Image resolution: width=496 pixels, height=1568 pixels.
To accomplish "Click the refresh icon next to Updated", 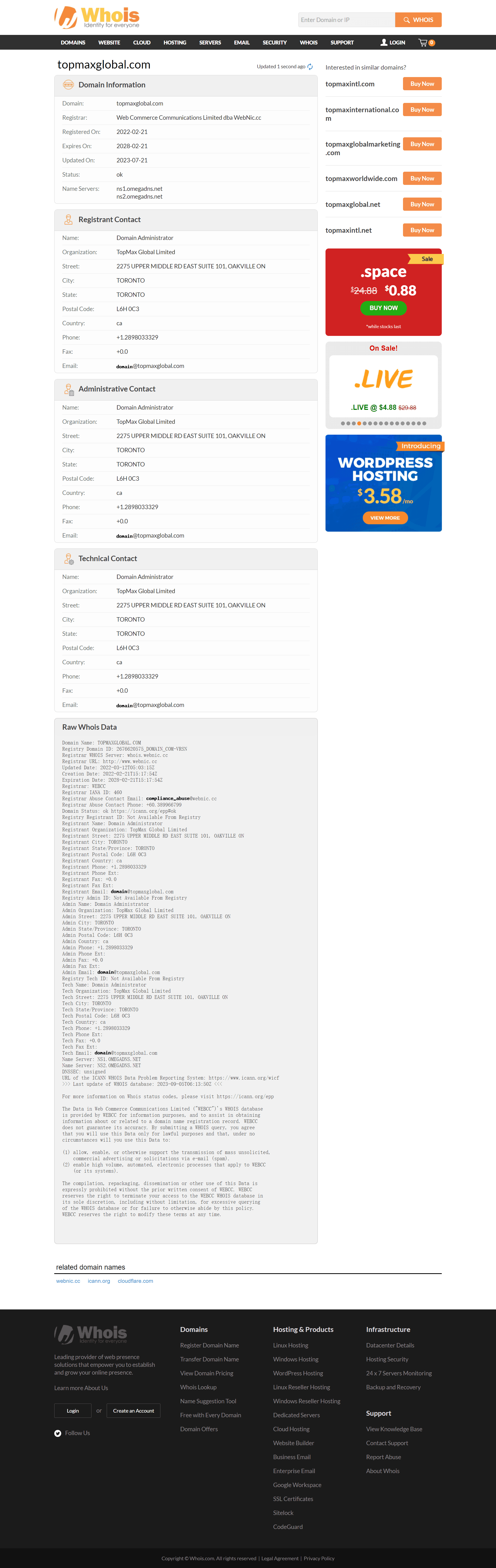I will click(x=310, y=67).
